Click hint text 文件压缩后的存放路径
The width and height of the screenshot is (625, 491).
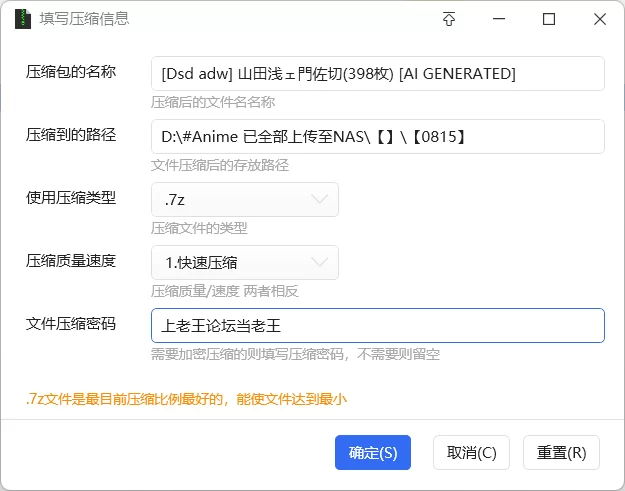(x=220, y=165)
